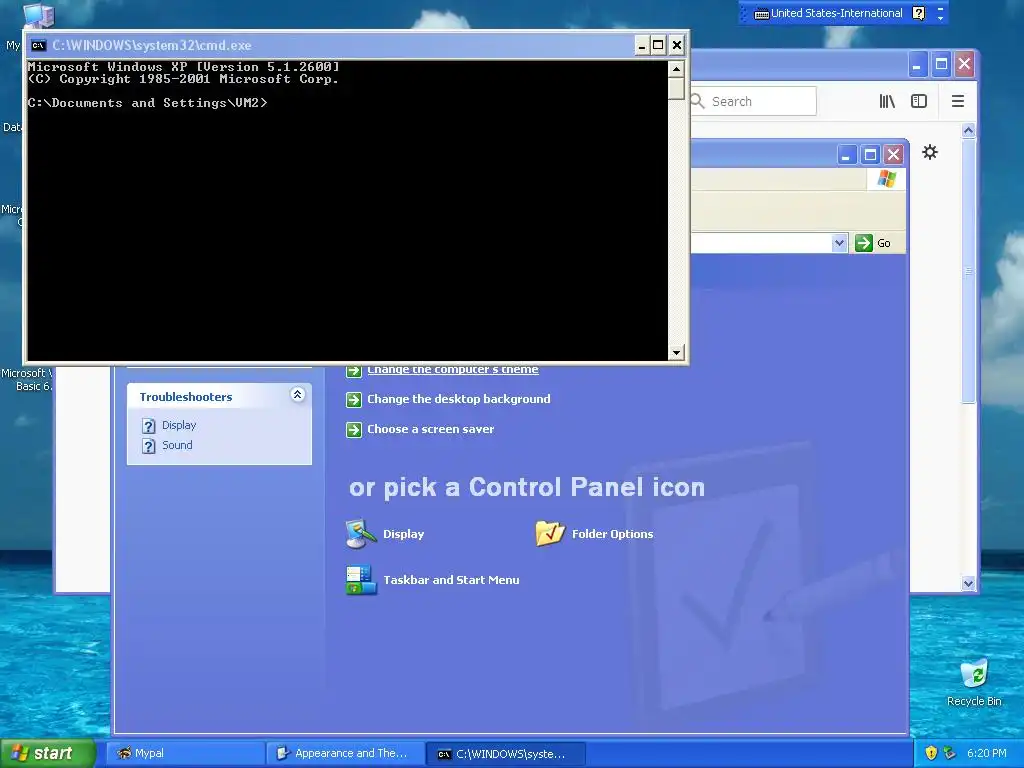Open the Start menu
1024x768 pixels.
(x=47, y=753)
